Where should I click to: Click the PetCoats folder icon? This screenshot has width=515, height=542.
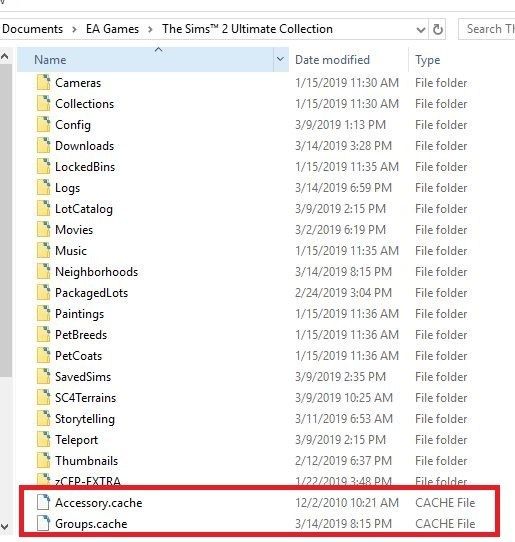click(43, 355)
